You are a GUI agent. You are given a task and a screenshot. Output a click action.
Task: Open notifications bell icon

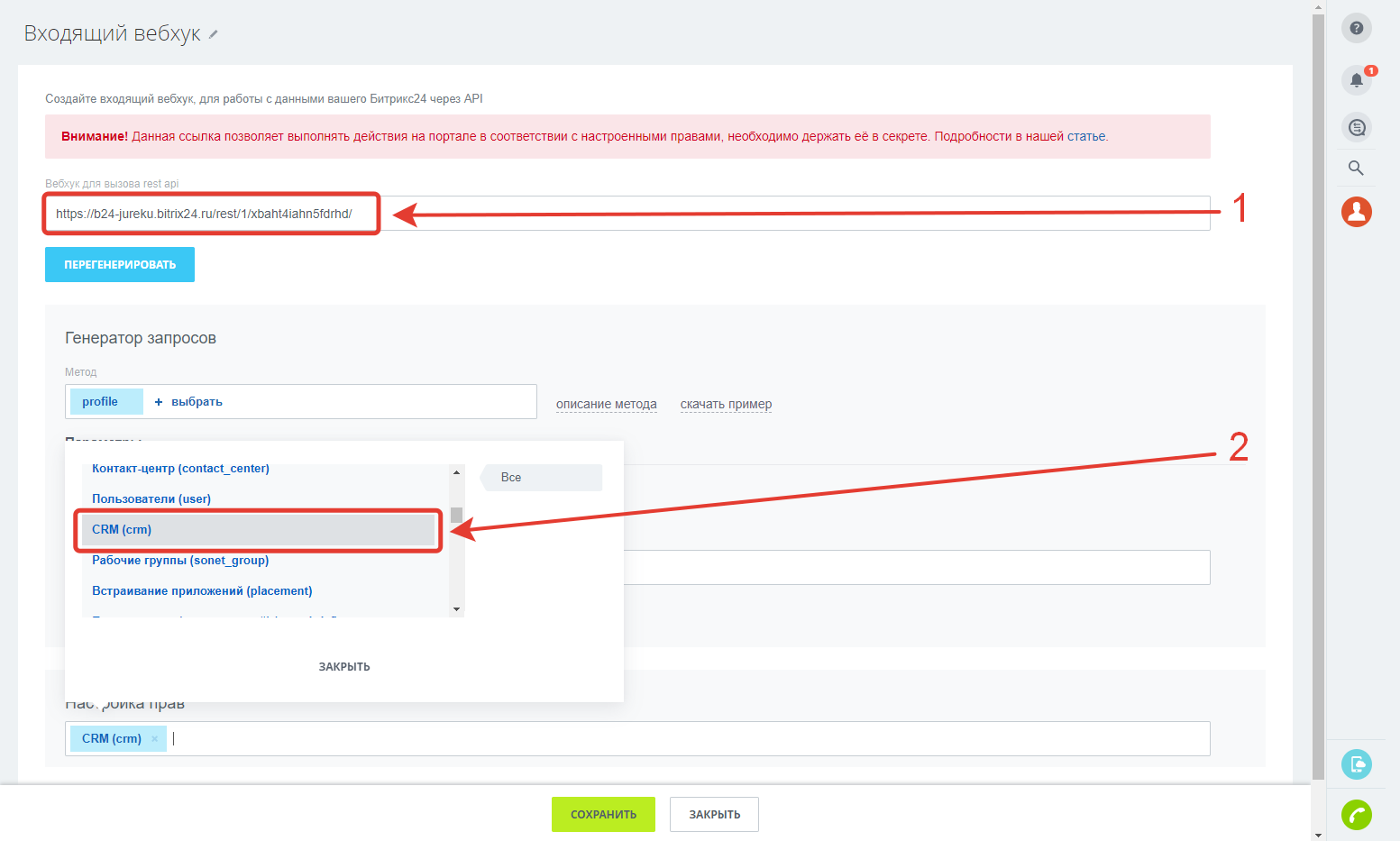pyautogui.click(x=1356, y=80)
